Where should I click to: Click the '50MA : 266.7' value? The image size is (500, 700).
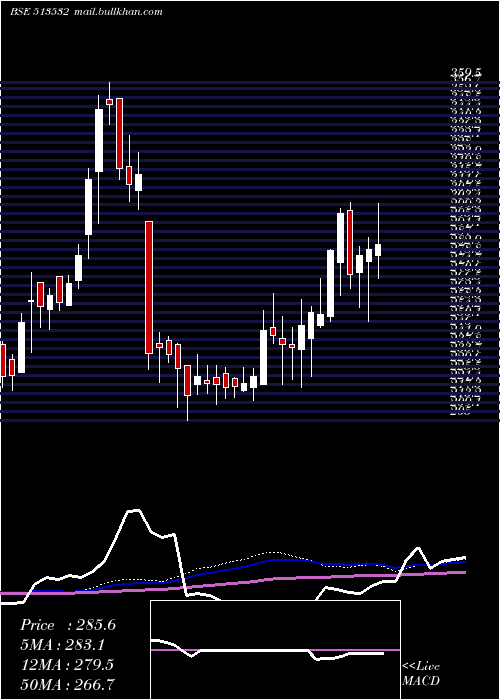coord(67,684)
